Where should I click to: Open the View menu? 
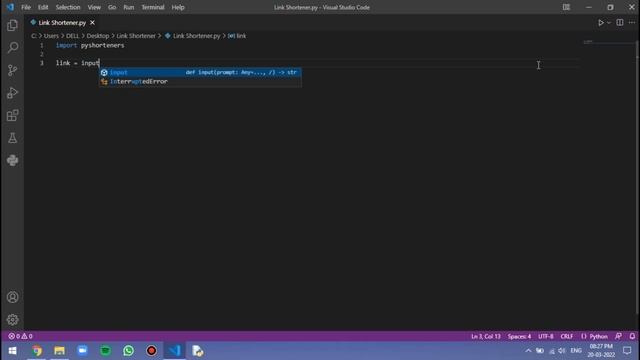click(94, 7)
